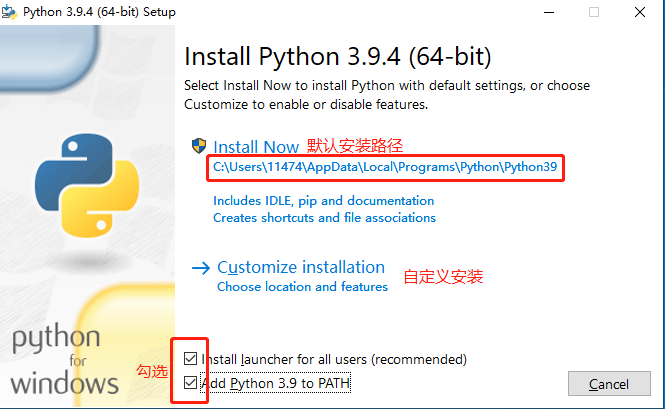Click the default install path C:\Users\11474 text
The height and width of the screenshot is (409, 665).
click(x=385, y=167)
